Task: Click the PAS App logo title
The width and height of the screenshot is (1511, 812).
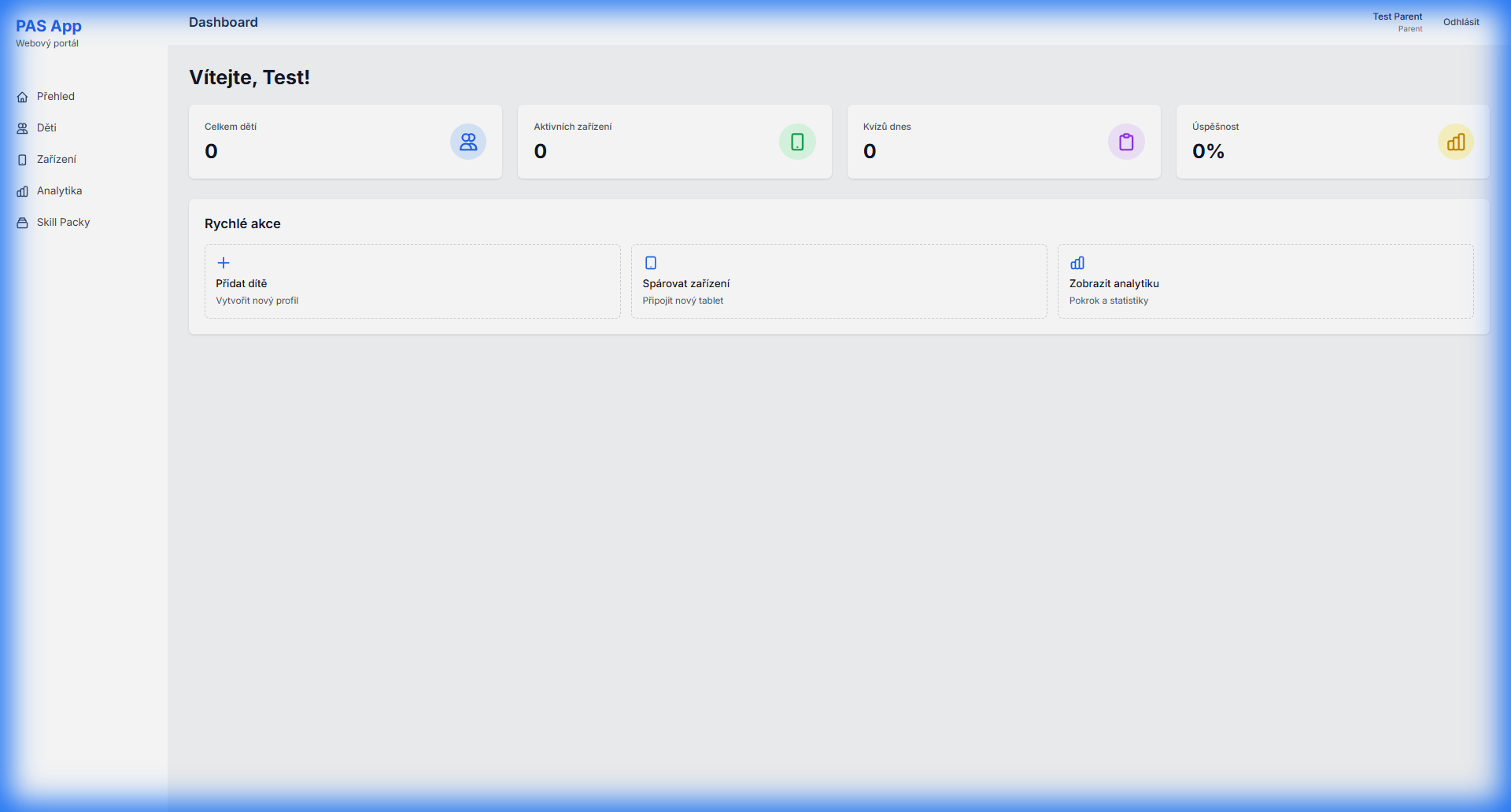Action: click(49, 26)
